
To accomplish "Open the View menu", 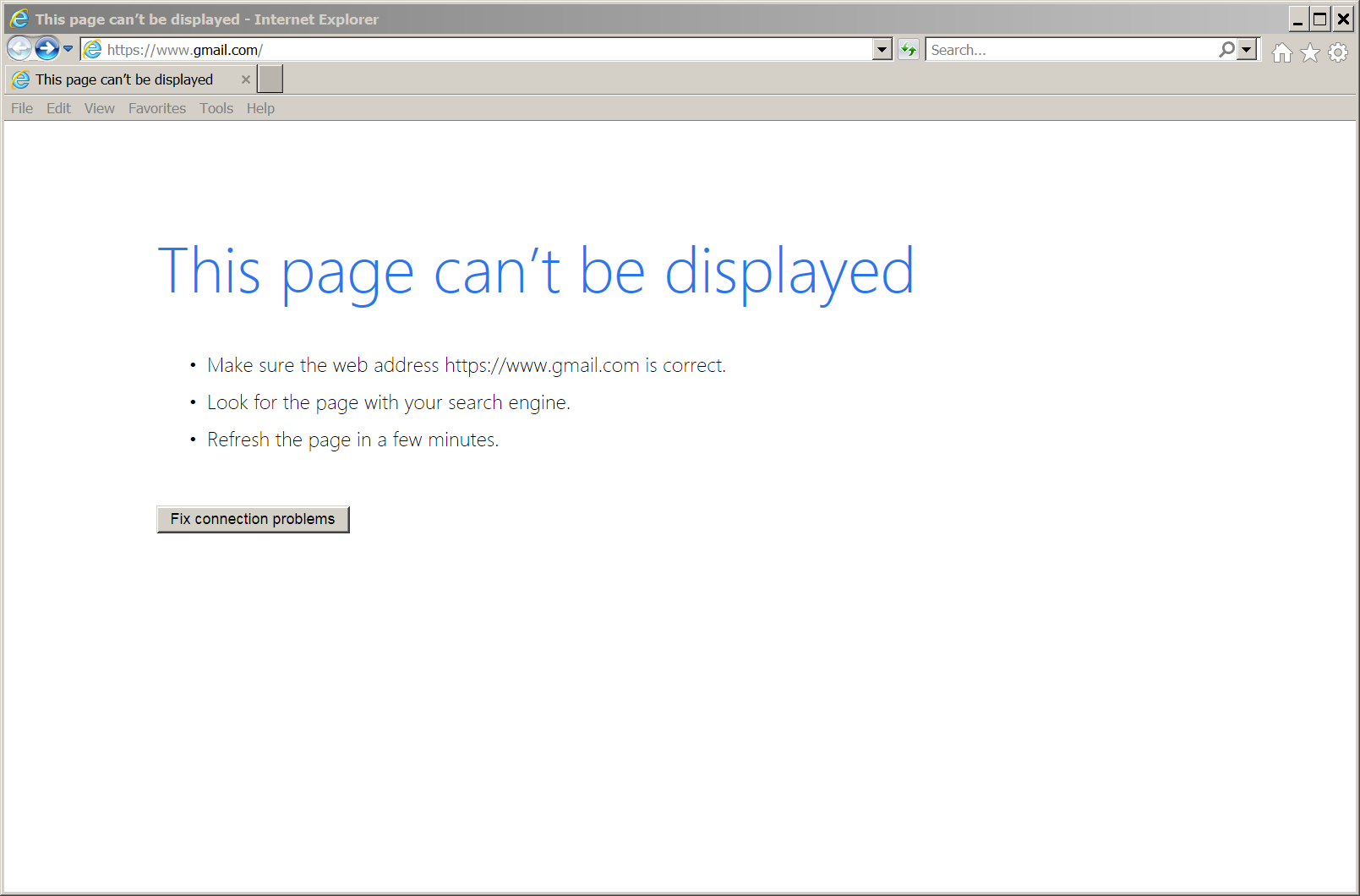I will pyautogui.click(x=100, y=108).
